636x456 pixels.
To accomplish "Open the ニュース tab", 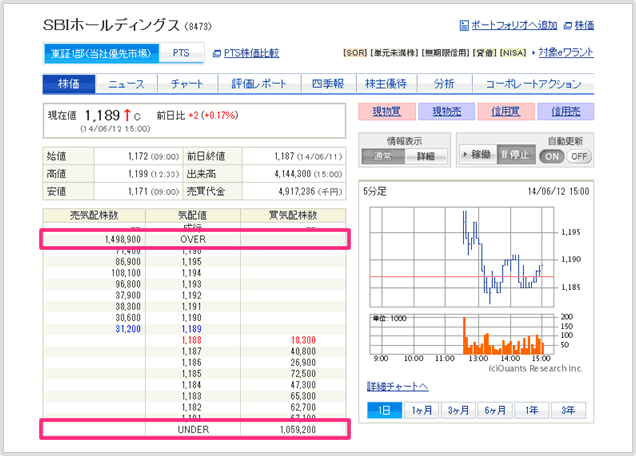I will coord(126,84).
